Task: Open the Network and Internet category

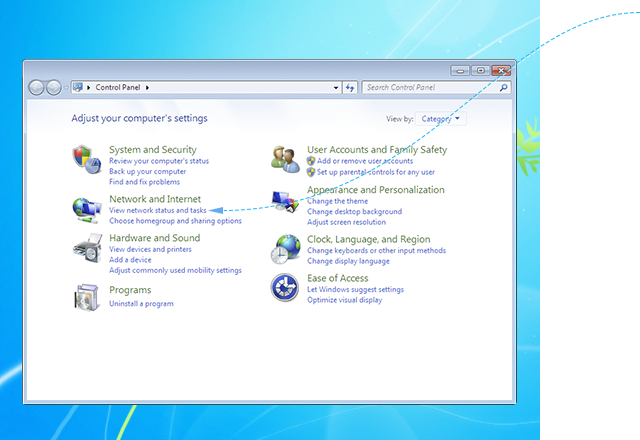Action: click(155, 199)
